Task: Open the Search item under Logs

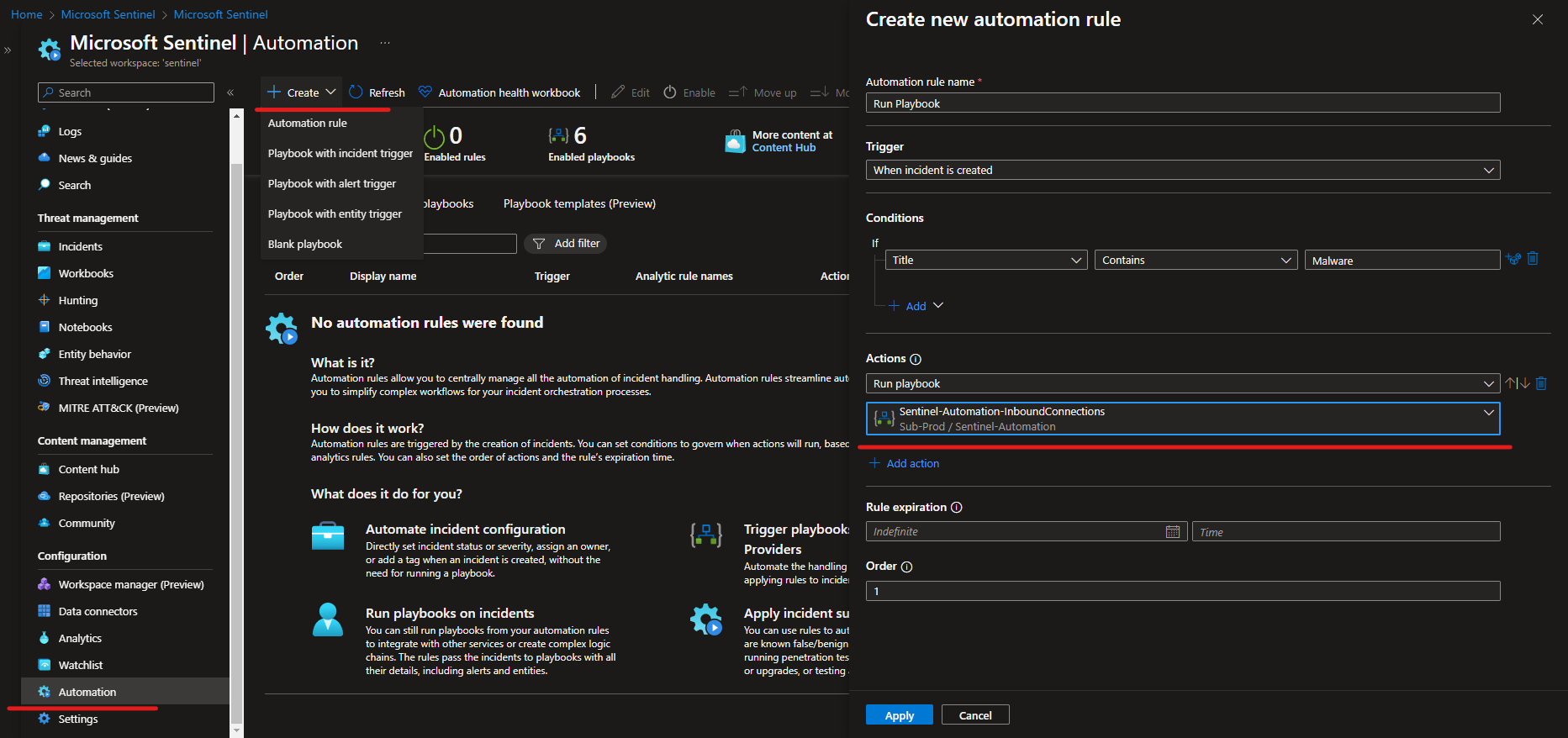Action: [75, 185]
